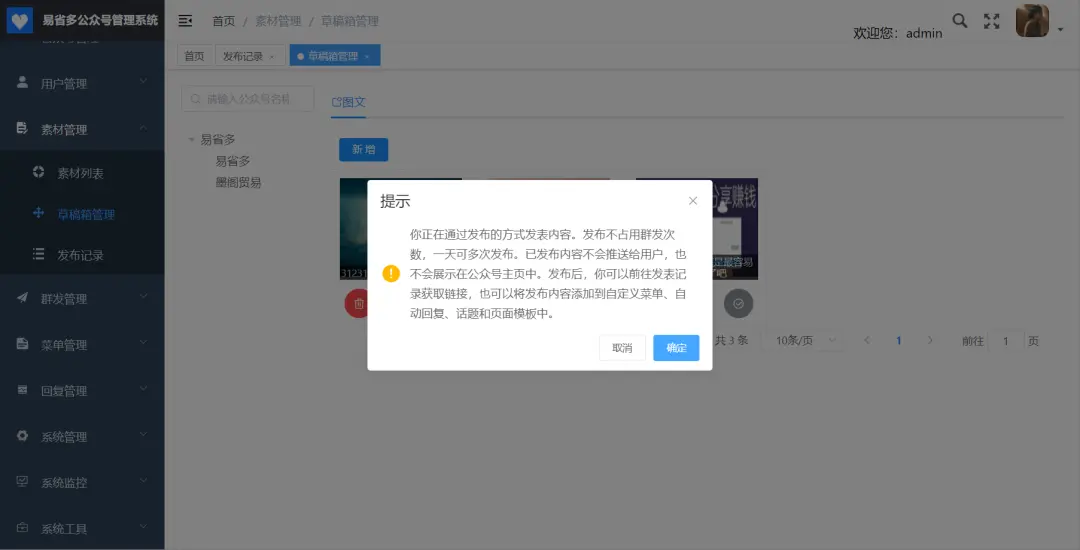
Task: Click the red delete trash icon
Action: [x=358, y=304]
